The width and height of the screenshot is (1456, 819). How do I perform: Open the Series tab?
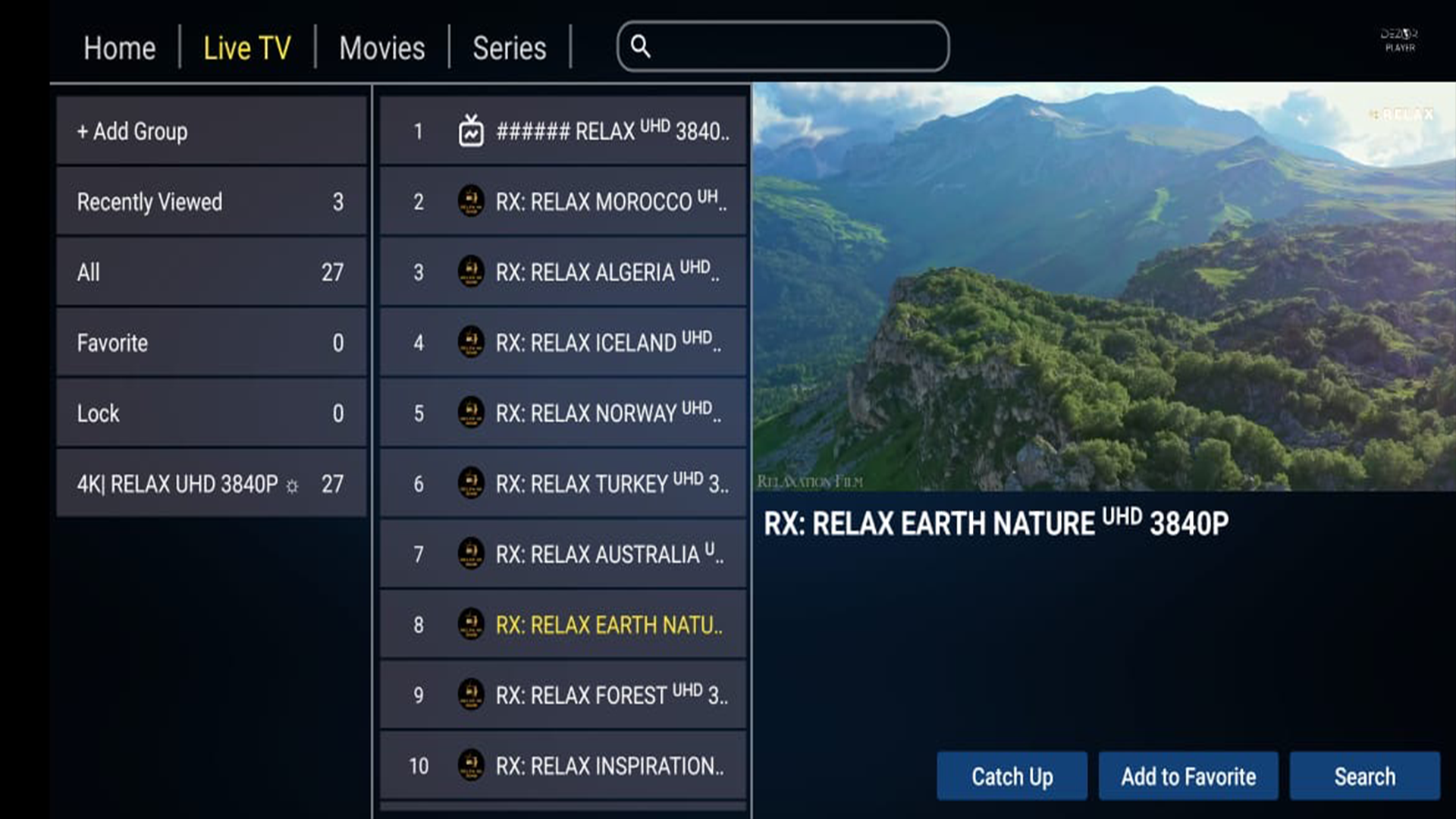click(509, 47)
